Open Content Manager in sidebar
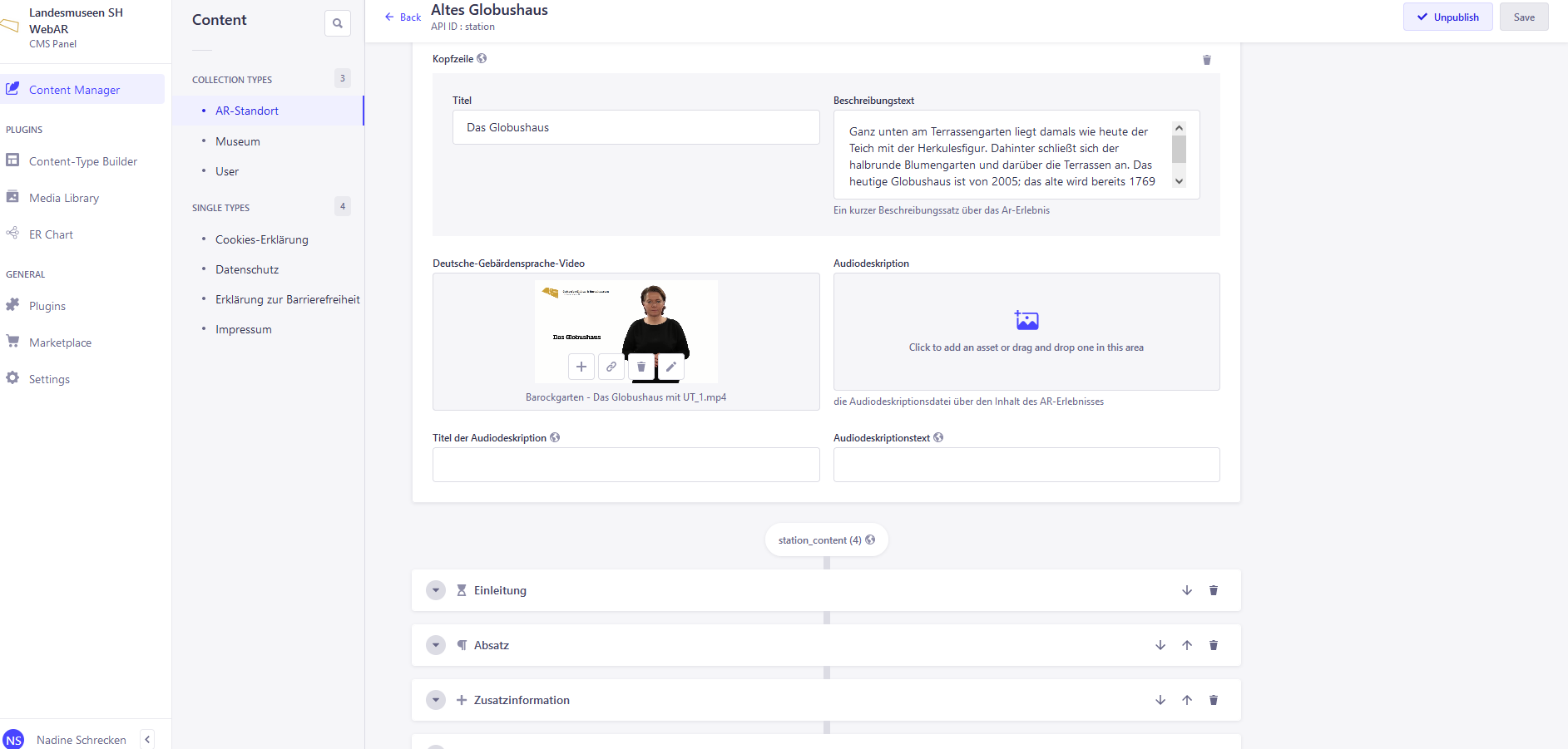 [x=82, y=89]
